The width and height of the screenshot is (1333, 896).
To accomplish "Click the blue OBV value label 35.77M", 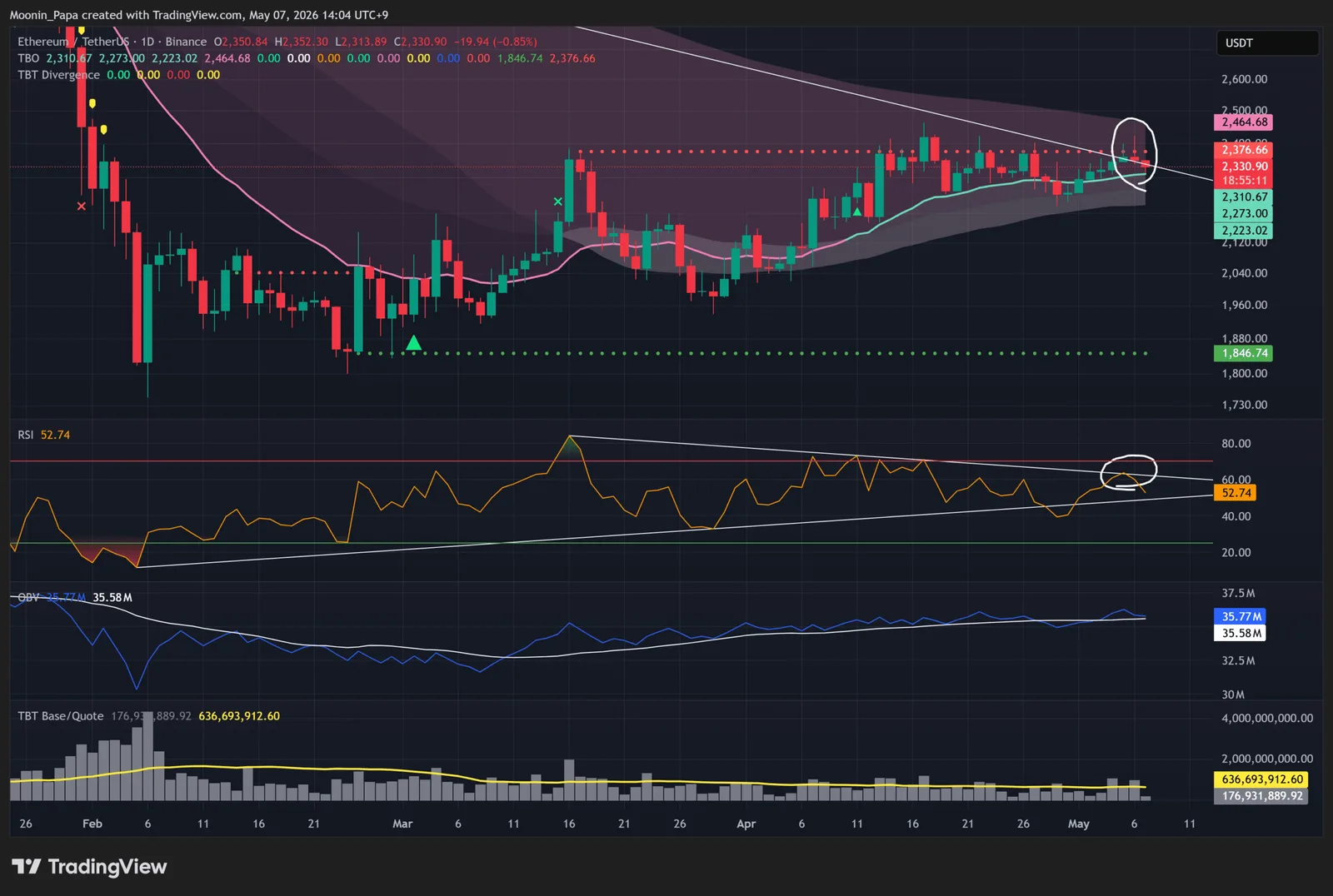I will pos(1241,616).
